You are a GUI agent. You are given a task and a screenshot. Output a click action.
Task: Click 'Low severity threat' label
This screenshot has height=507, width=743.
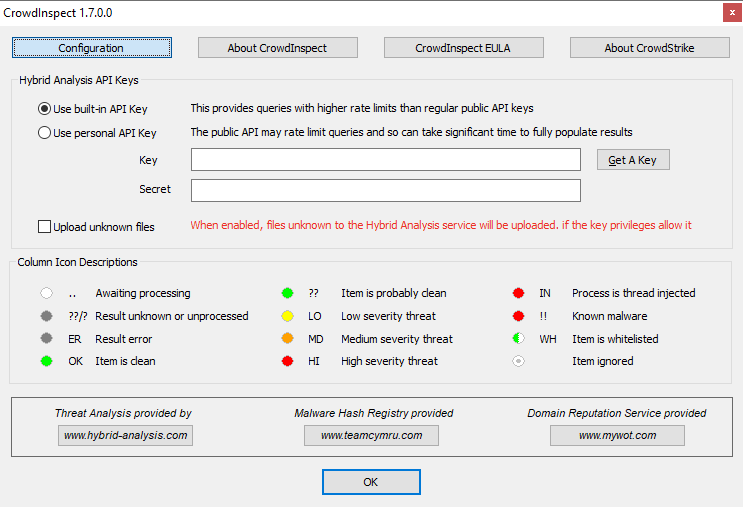[x=389, y=316]
